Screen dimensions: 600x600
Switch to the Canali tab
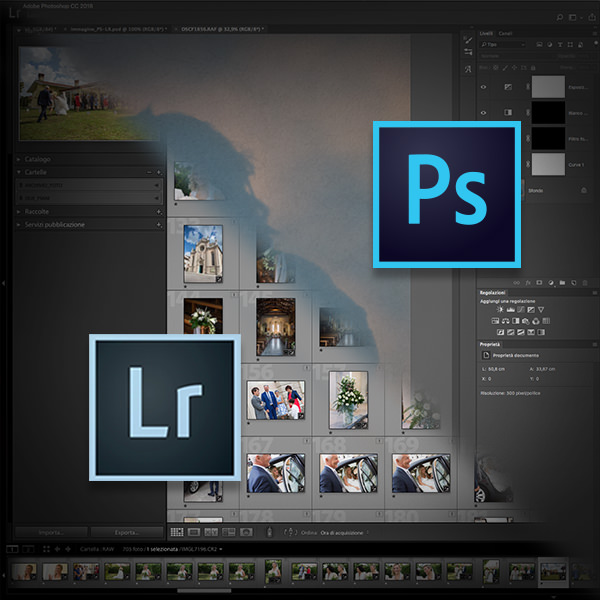click(x=505, y=33)
